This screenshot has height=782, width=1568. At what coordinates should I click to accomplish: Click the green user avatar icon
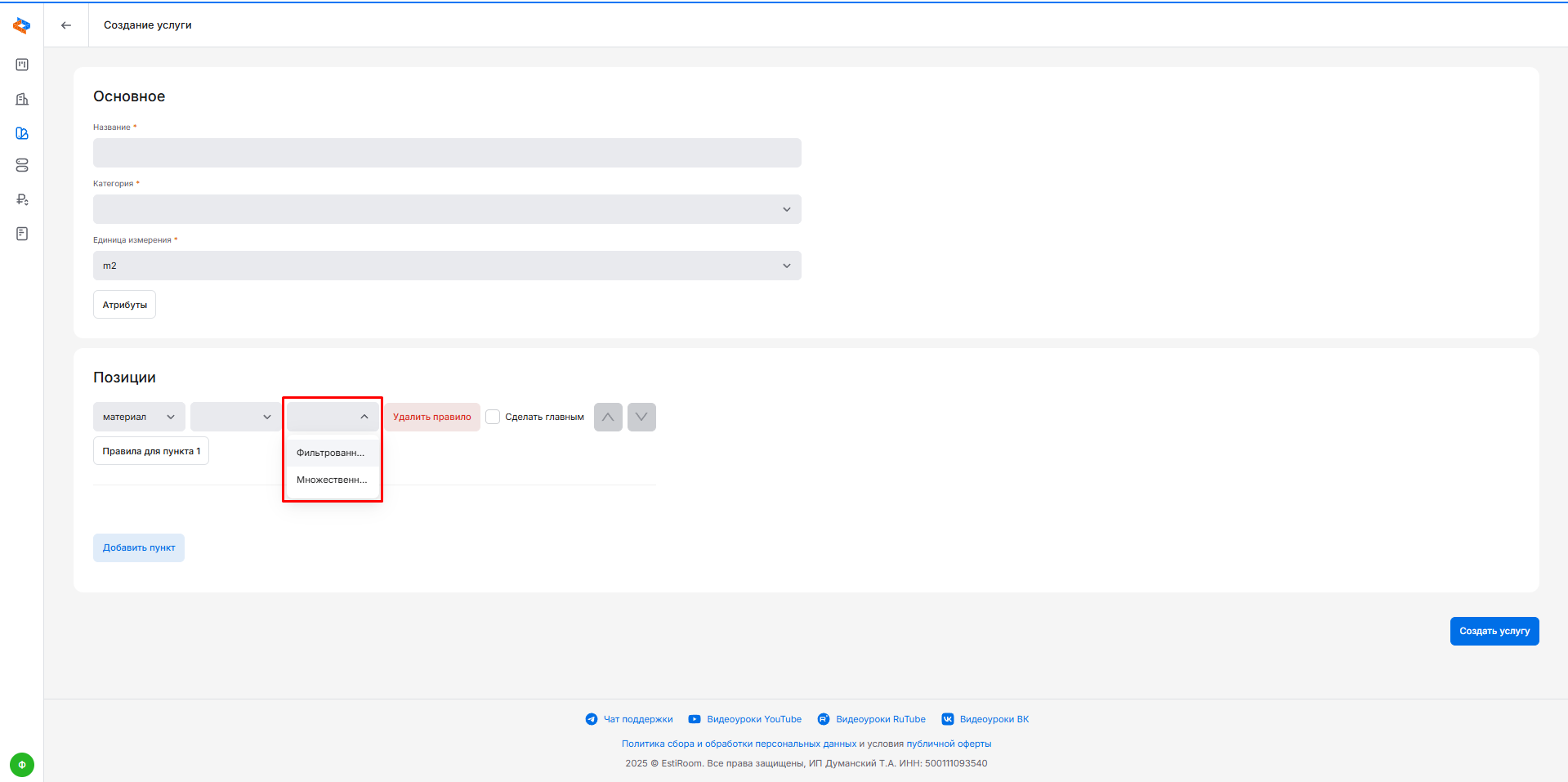[22, 765]
